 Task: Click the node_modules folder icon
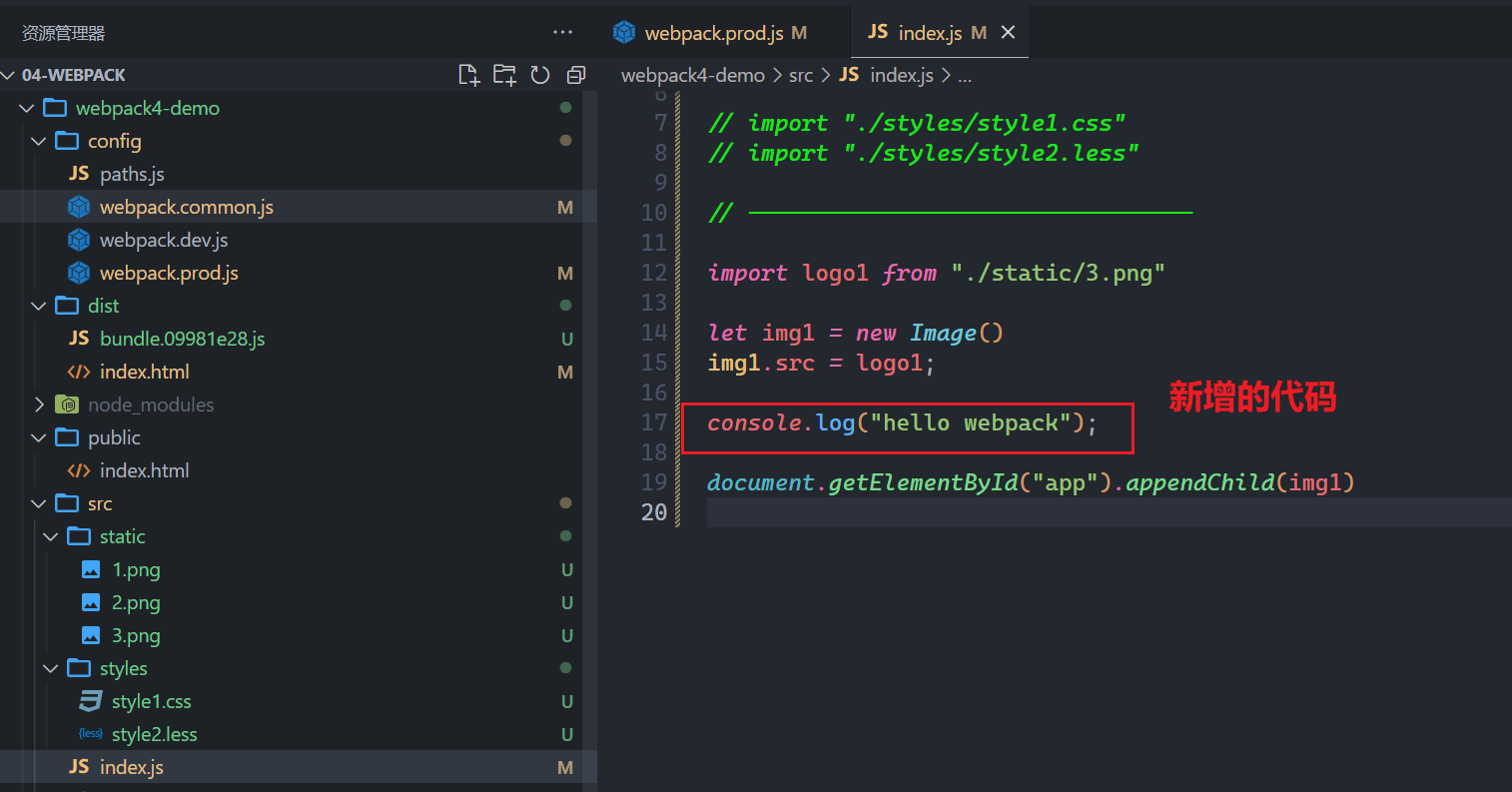point(67,404)
